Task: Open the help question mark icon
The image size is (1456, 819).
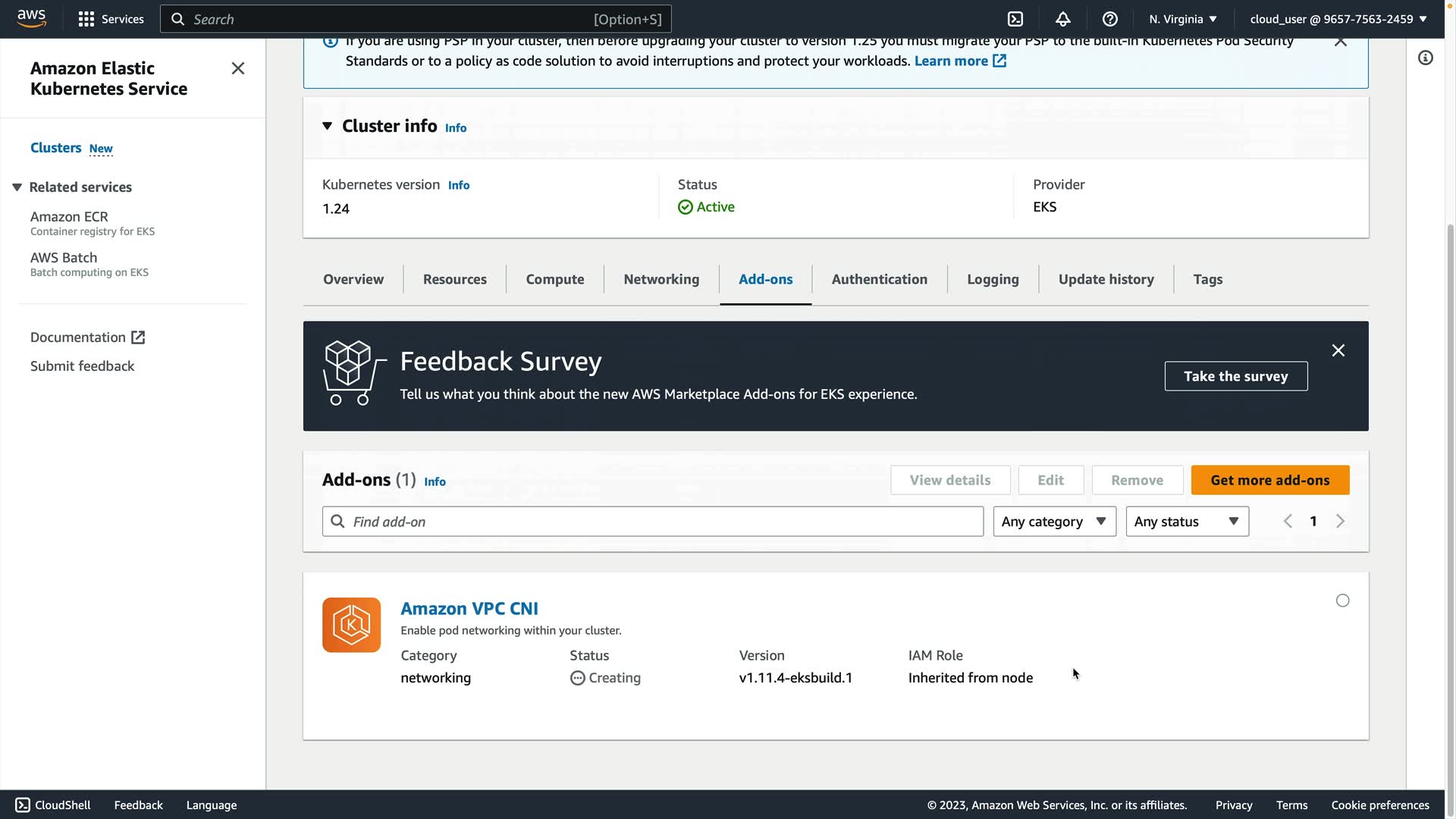Action: point(1109,19)
